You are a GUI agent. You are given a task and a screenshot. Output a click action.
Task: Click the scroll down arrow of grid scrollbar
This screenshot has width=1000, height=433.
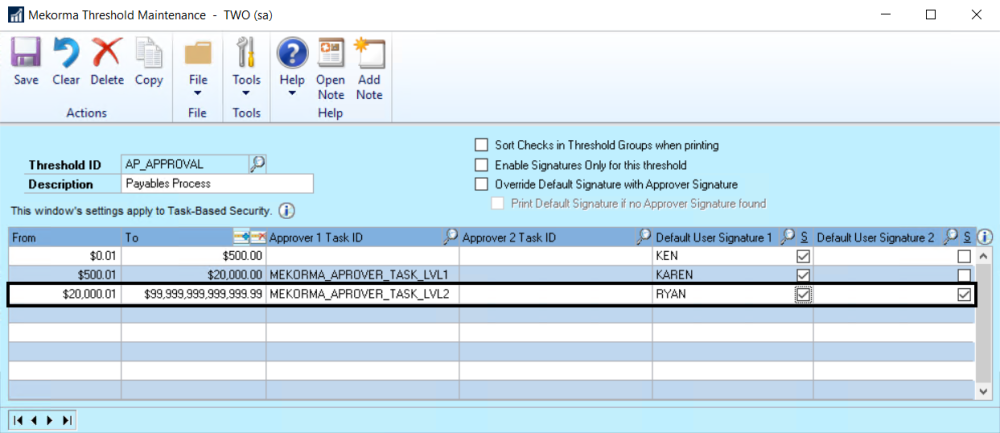click(x=984, y=391)
